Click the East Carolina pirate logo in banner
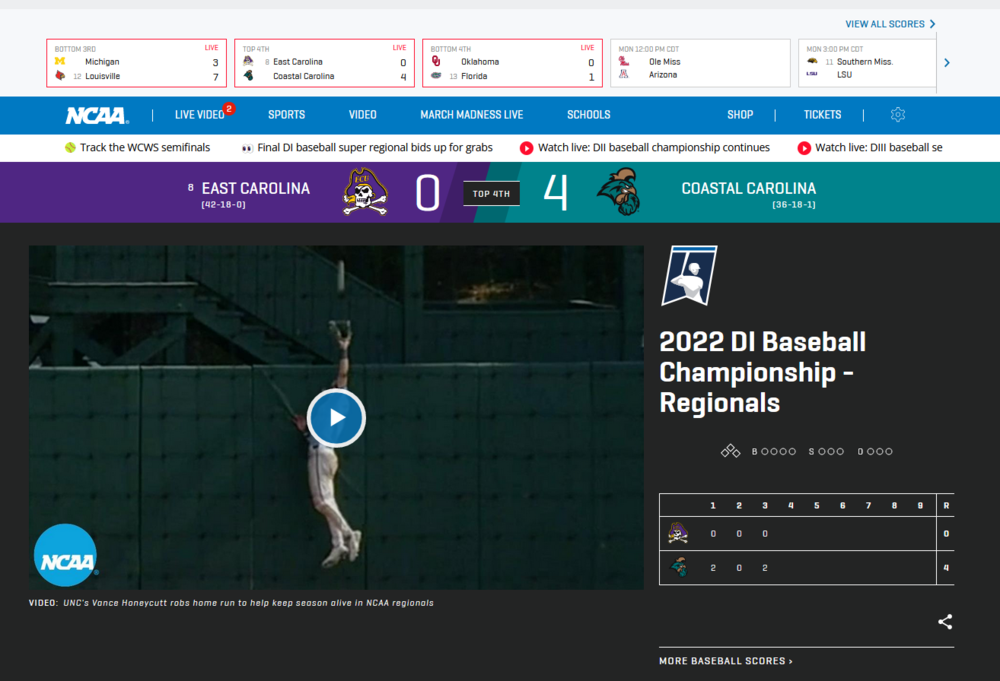The width and height of the screenshot is (1000, 681). pos(366,191)
